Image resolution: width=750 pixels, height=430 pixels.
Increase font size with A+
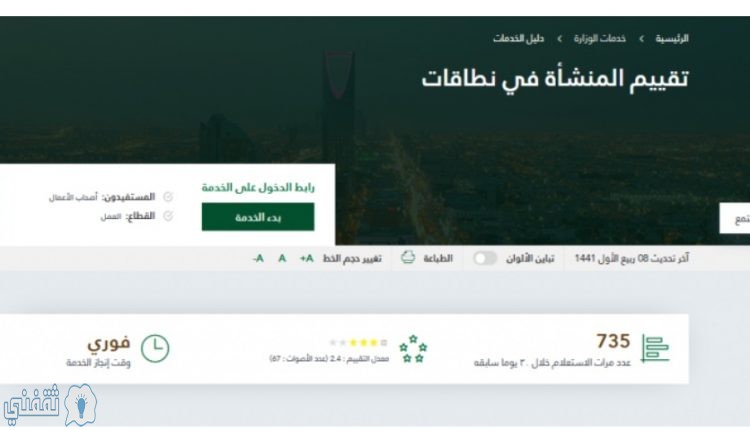(x=307, y=258)
